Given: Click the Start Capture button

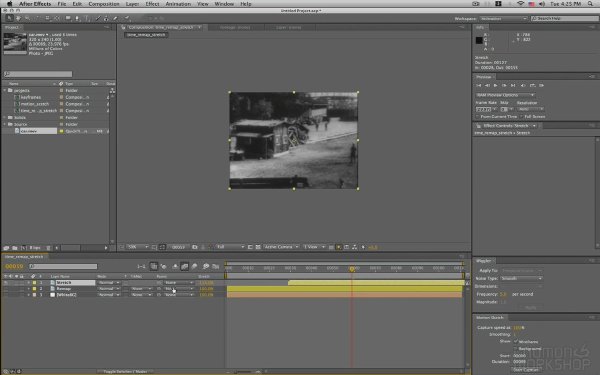Looking at the screenshot, I should coord(526,370).
